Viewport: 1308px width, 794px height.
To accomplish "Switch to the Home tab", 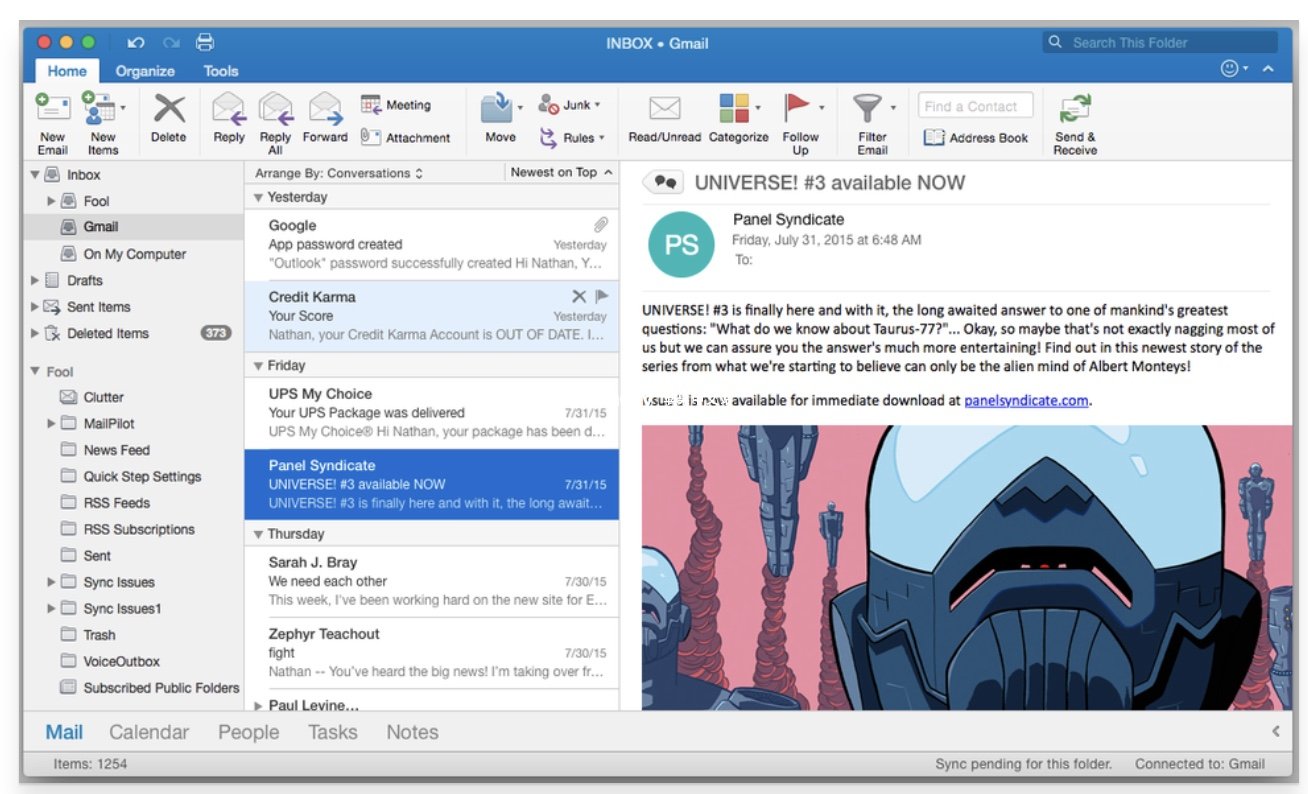I will tap(67, 71).
